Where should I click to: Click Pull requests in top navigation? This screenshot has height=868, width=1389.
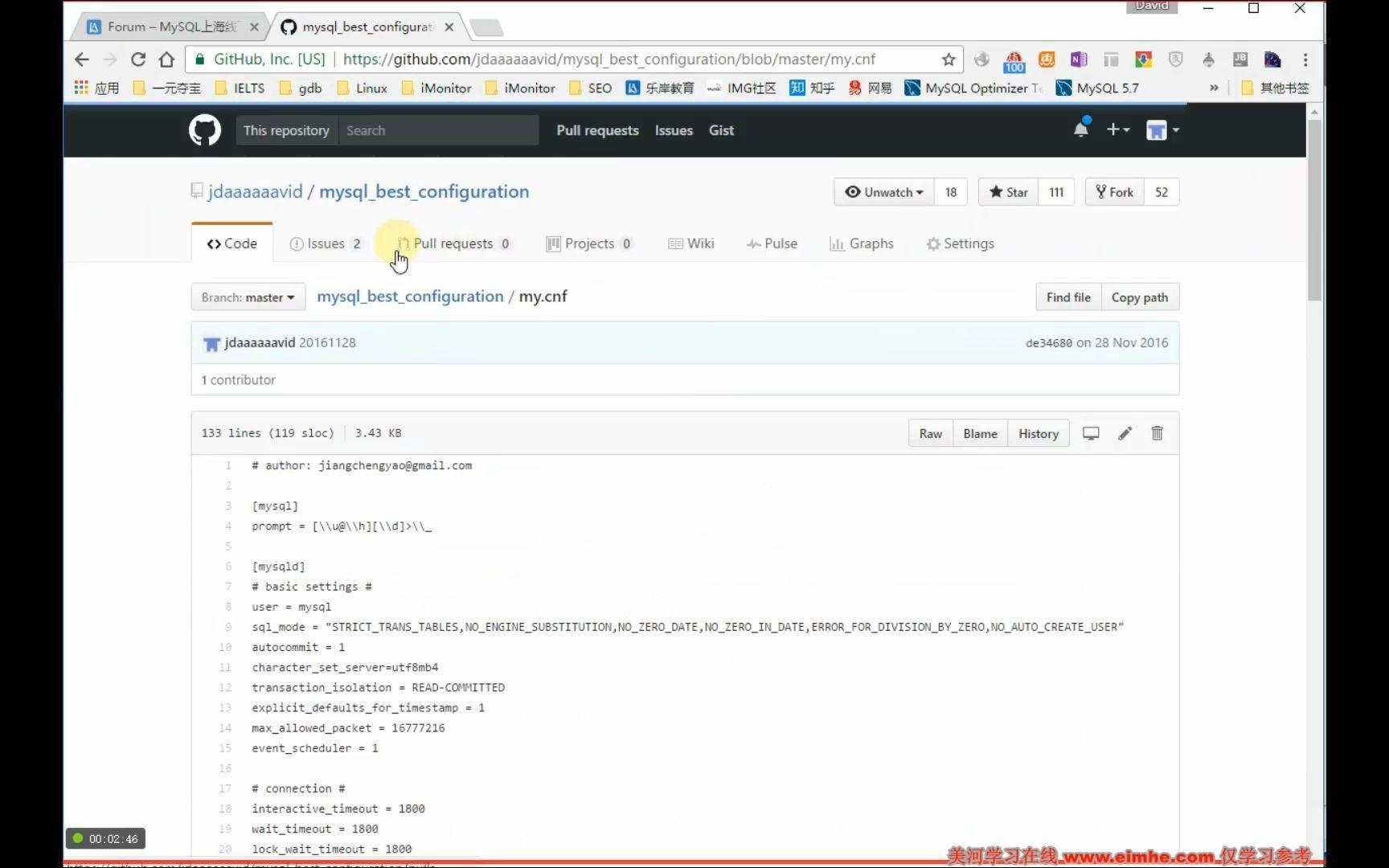[x=597, y=130]
